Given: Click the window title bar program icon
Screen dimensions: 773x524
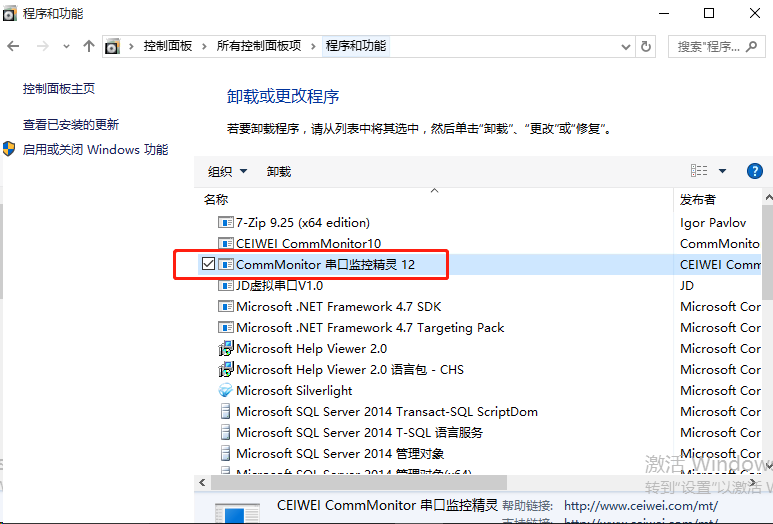Looking at the screenshot, I should click(9, 14).
